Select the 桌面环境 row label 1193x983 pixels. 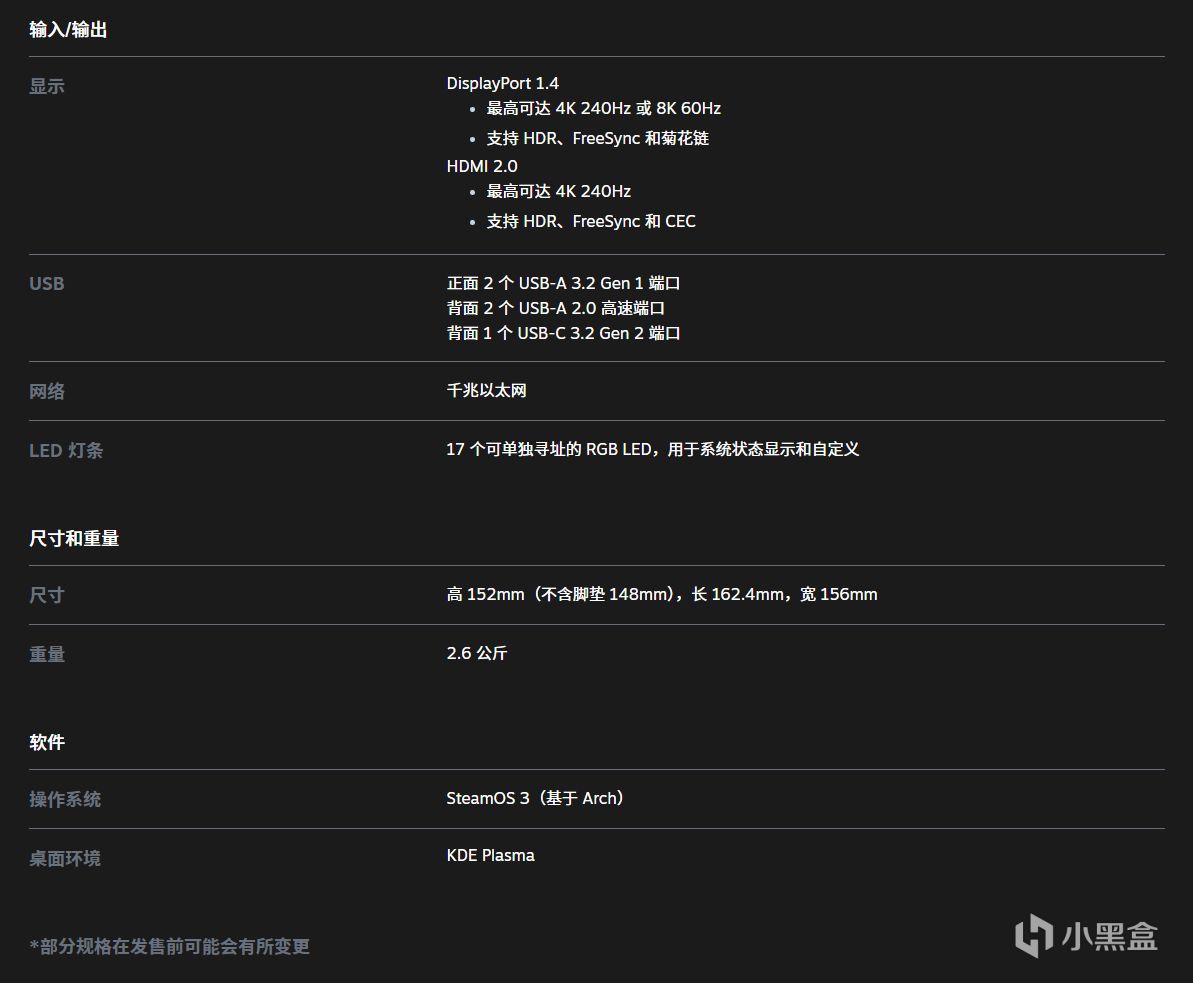(65, 858)
